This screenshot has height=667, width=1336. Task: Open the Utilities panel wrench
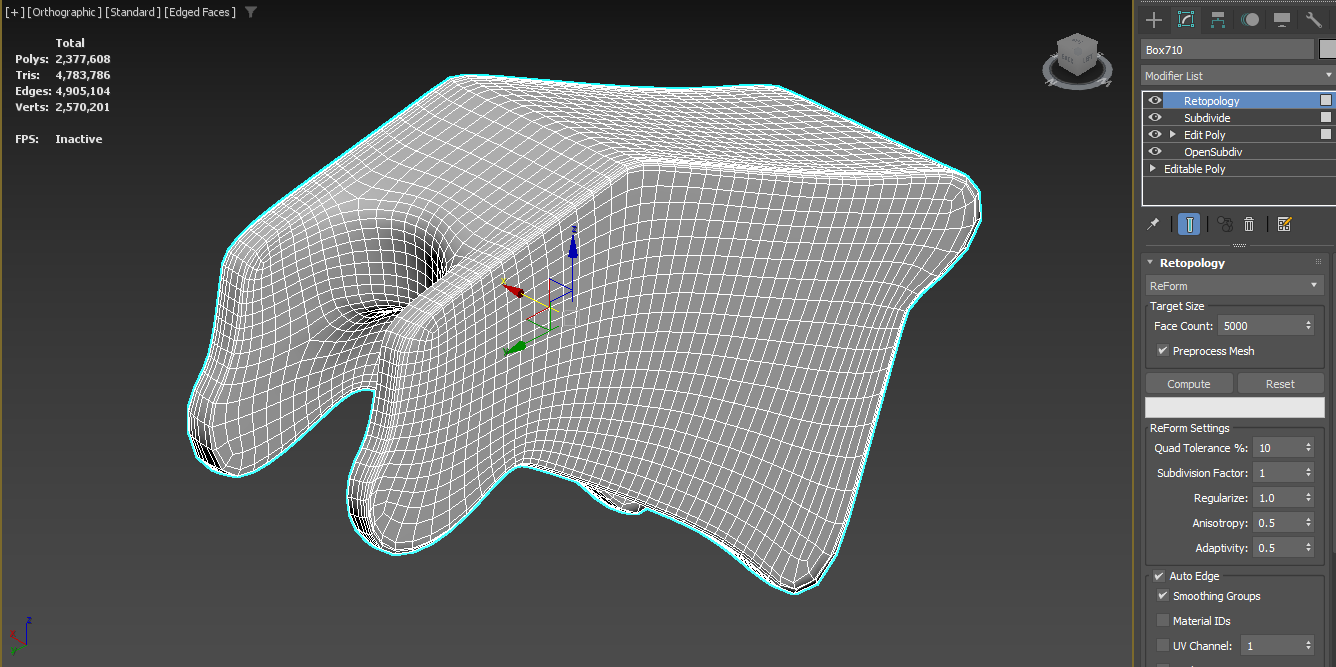coord(1315,20)
